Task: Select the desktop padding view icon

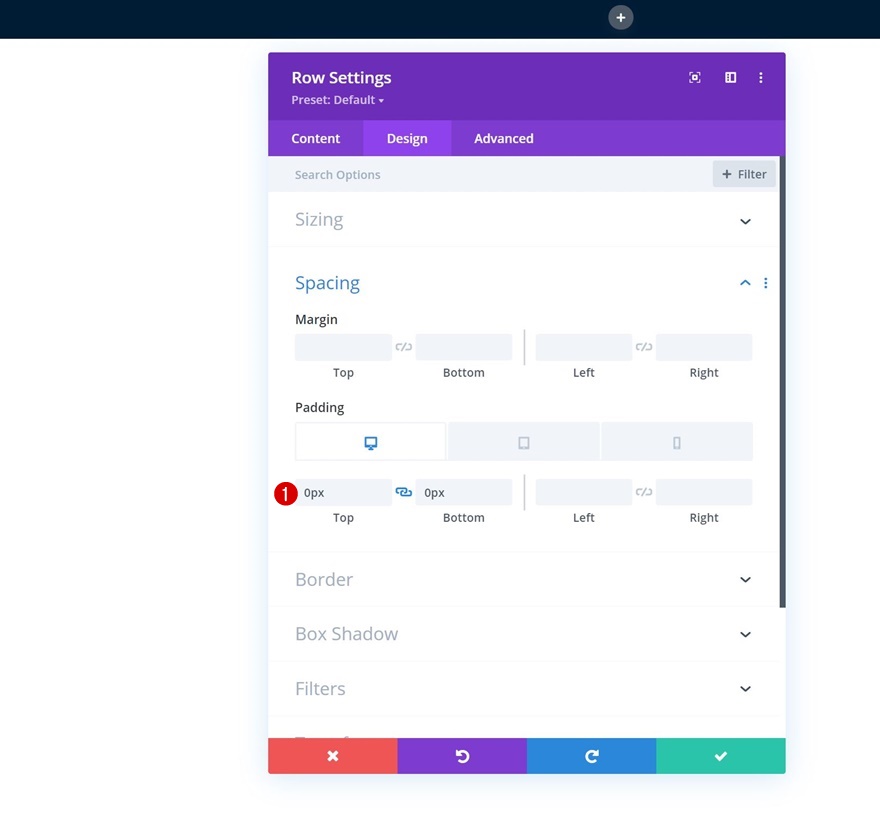Action: pos(370,442)
